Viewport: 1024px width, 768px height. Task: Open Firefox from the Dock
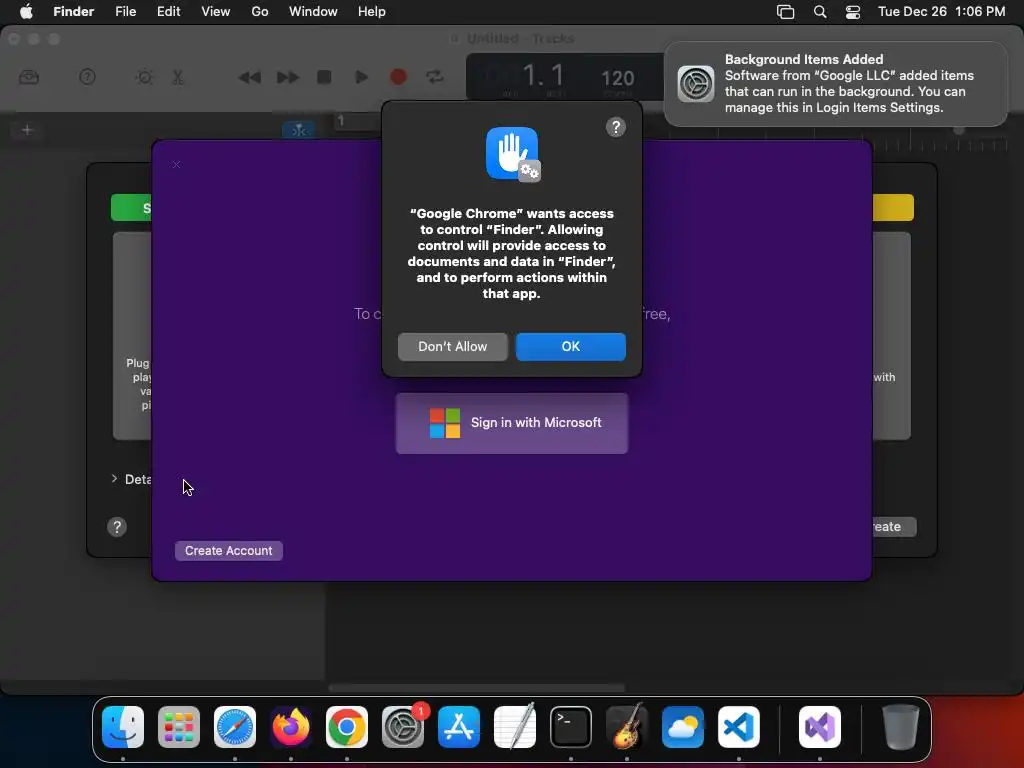[291, 727]
